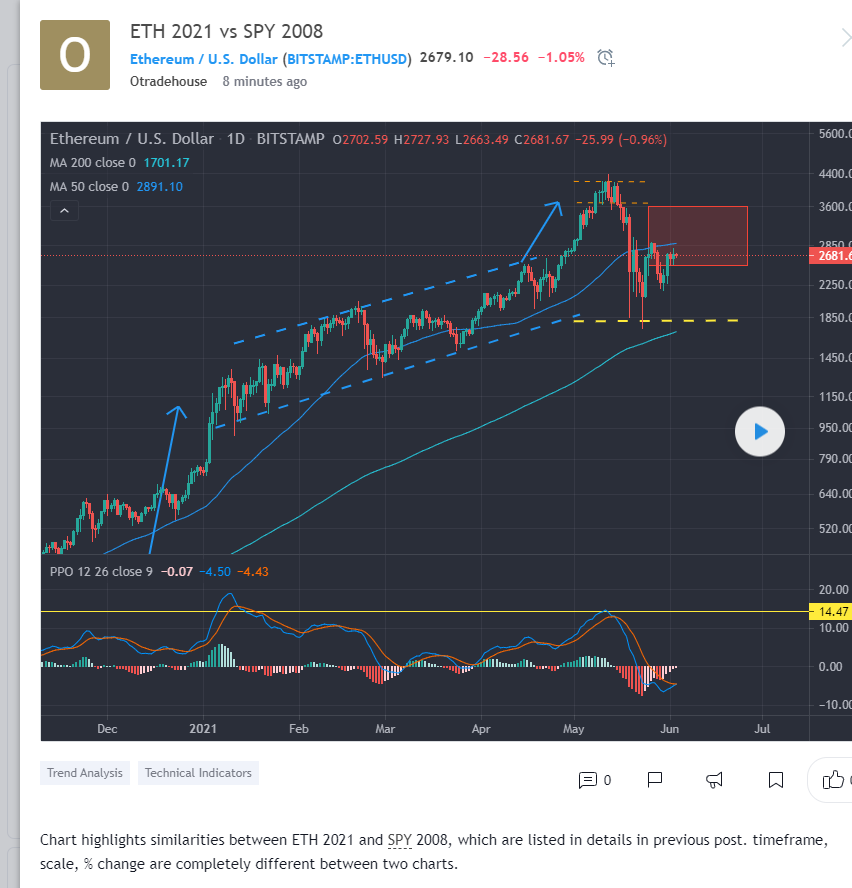Click the megaphone promote icon
852x888 pixels.
point(715,780)
